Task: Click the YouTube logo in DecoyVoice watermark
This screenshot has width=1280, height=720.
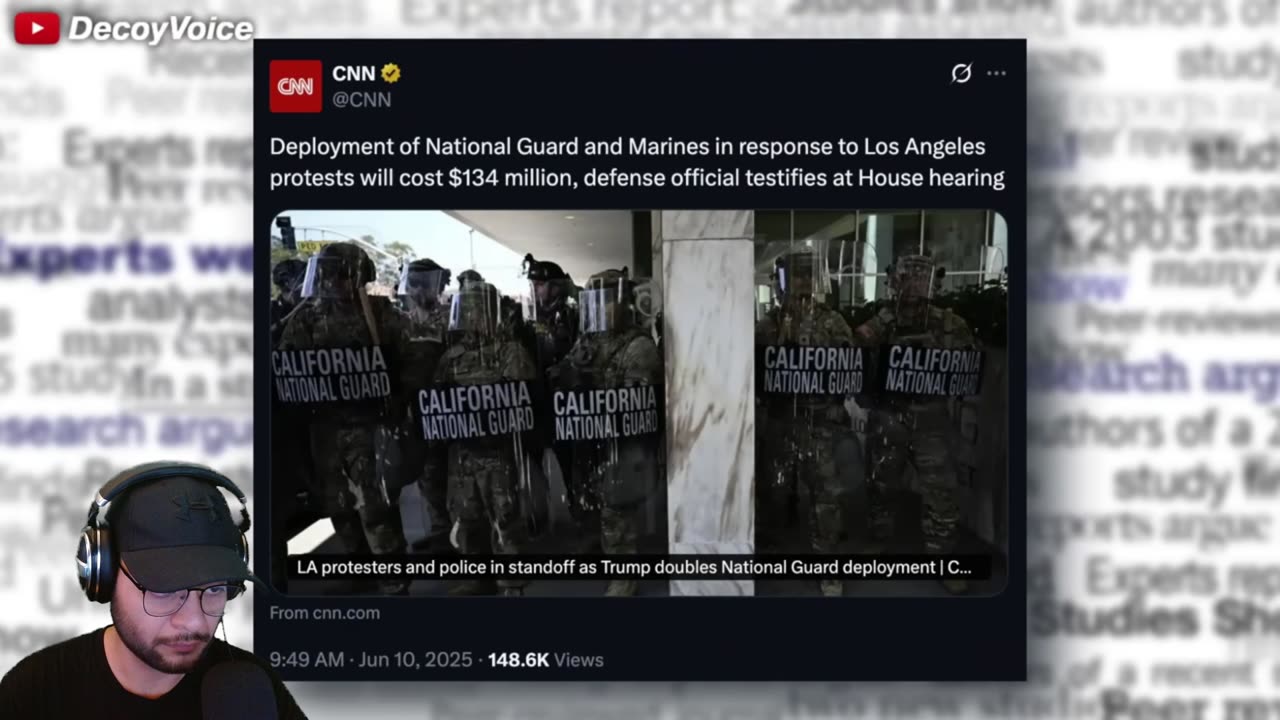Action: [x=37, y=28]
